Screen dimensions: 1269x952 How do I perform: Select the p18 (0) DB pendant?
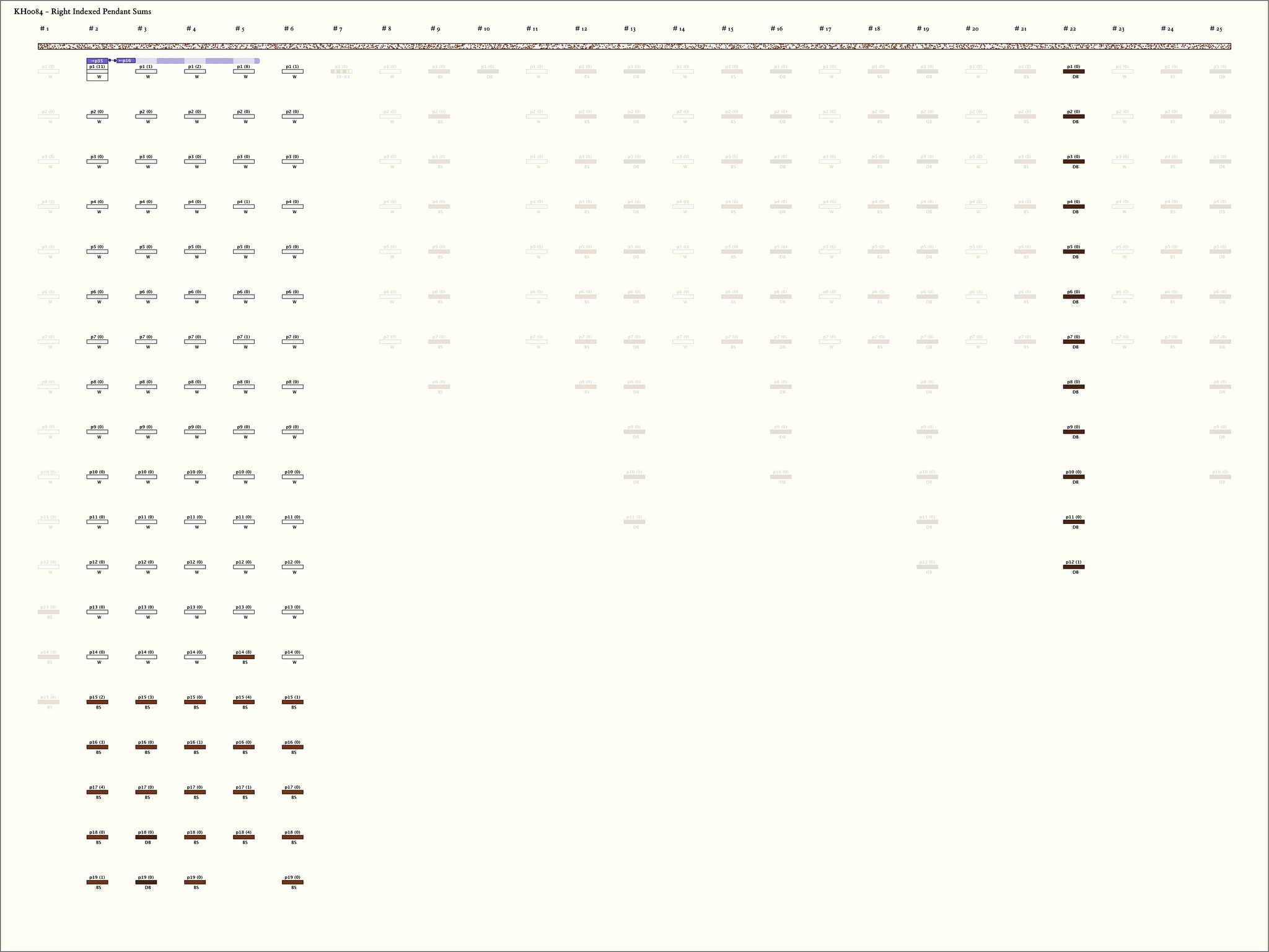[x=146, y=837]
